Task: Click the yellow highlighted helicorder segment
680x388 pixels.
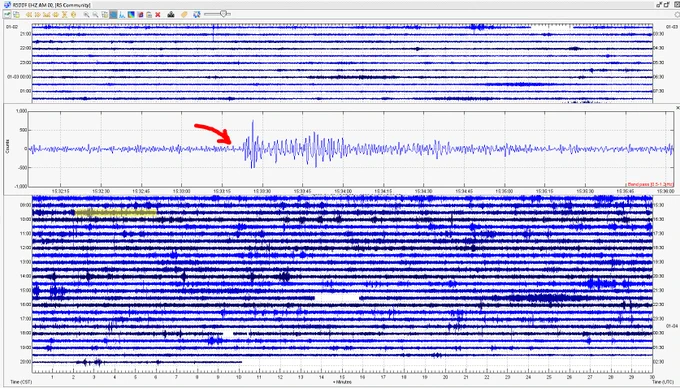Action: coord(116,212)
